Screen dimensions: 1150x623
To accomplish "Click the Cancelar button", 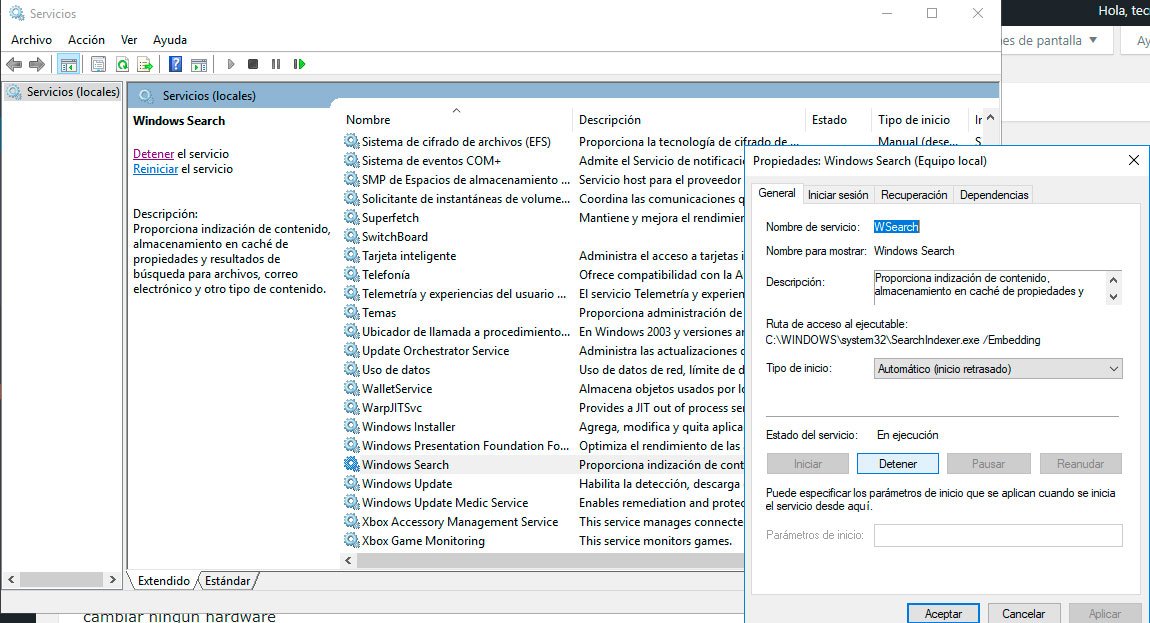I will (1023, 613).
